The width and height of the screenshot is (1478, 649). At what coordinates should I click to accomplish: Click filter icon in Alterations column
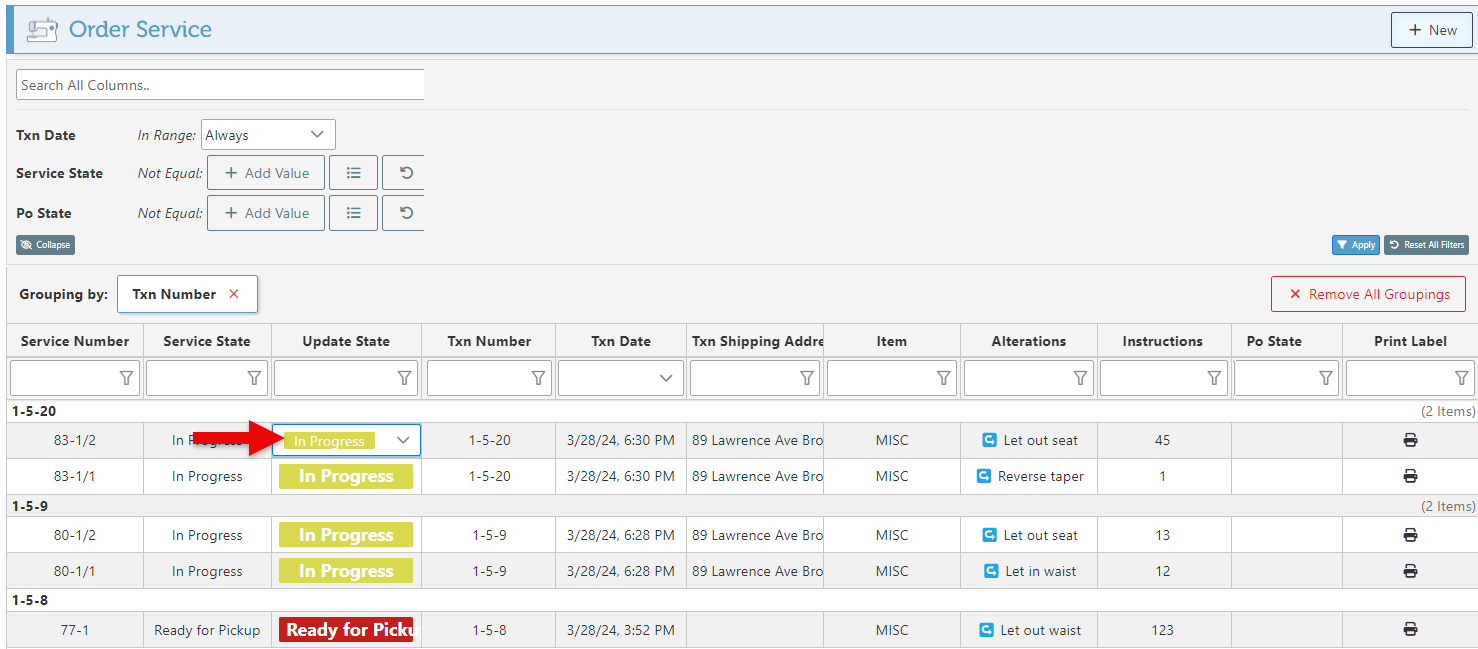[x=1080, y=378]
